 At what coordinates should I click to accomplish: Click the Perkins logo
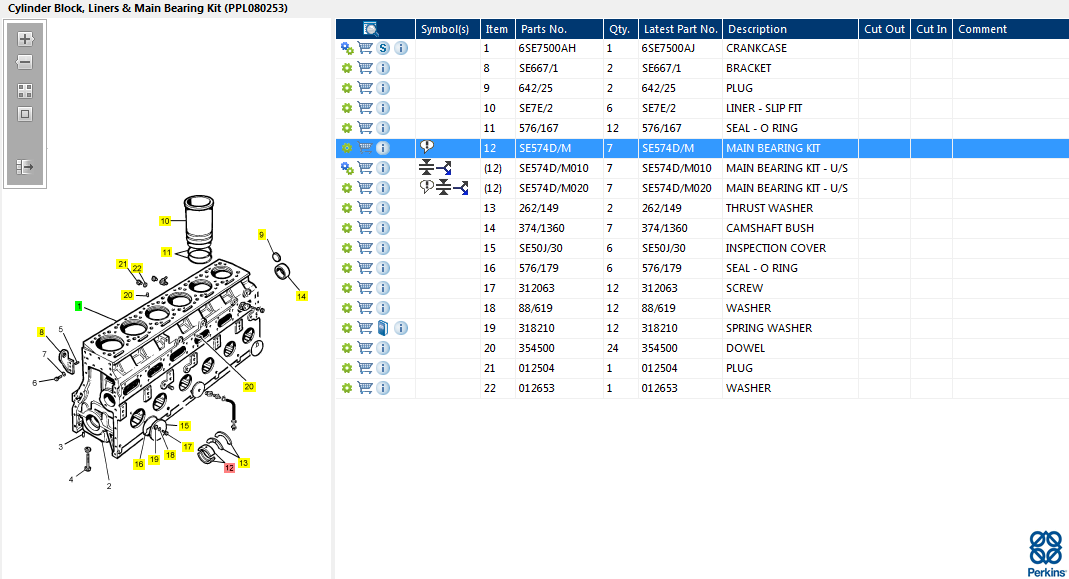tap(1047, 554)
